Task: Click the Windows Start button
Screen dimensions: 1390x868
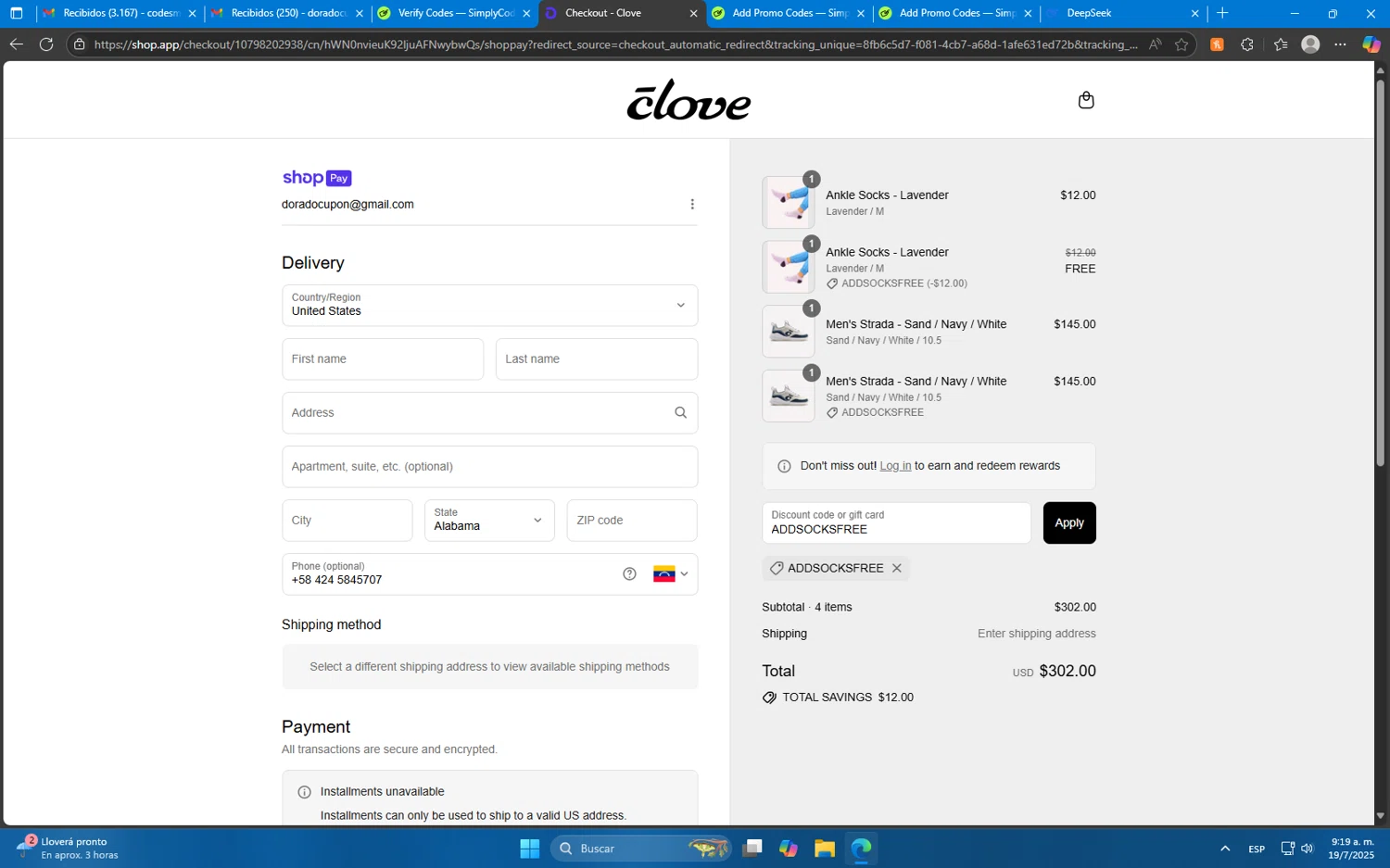Action: [530, 849]
